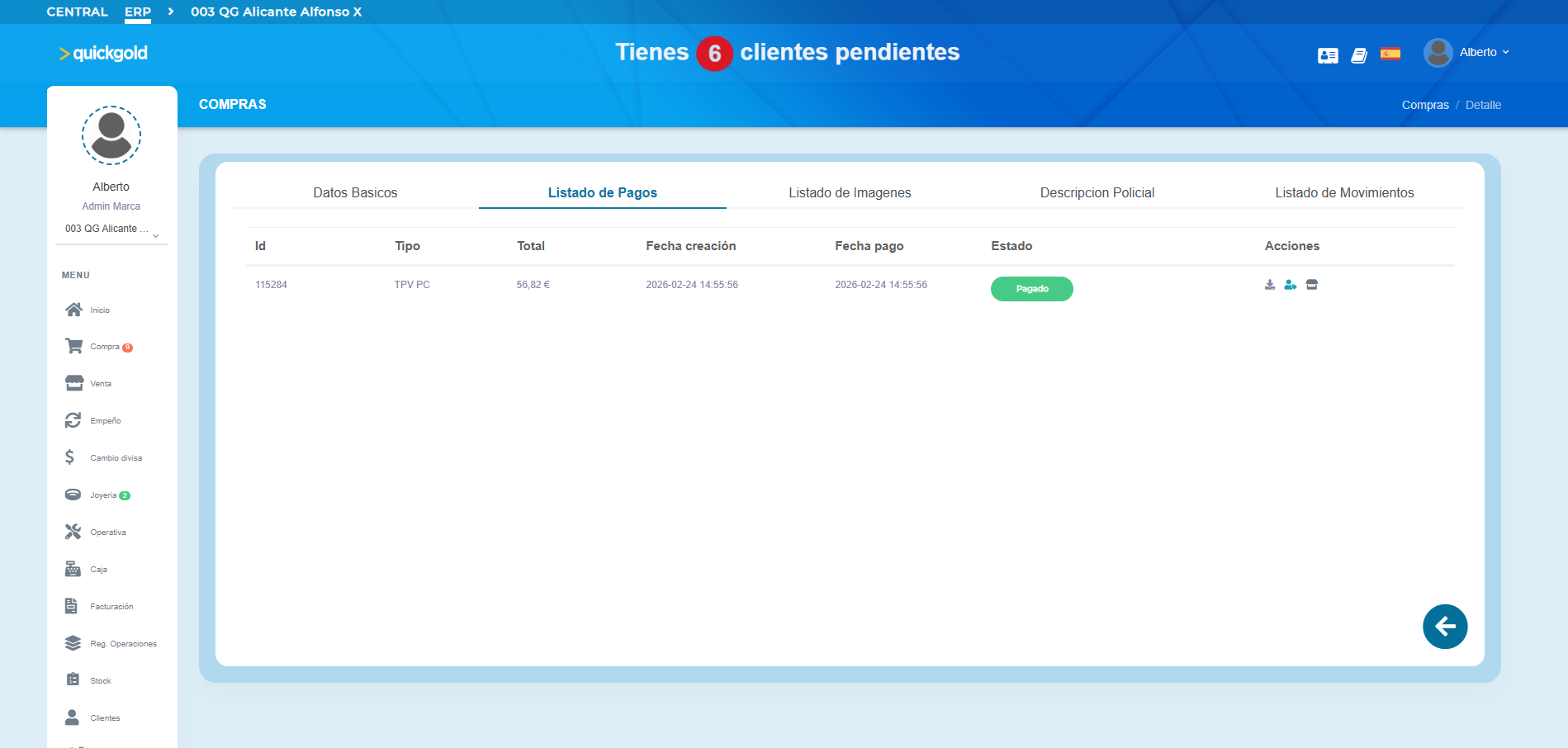Go to Joyeria in the sidebar
The height and width of the screenshot is (748, 1568).
[103, 495]
